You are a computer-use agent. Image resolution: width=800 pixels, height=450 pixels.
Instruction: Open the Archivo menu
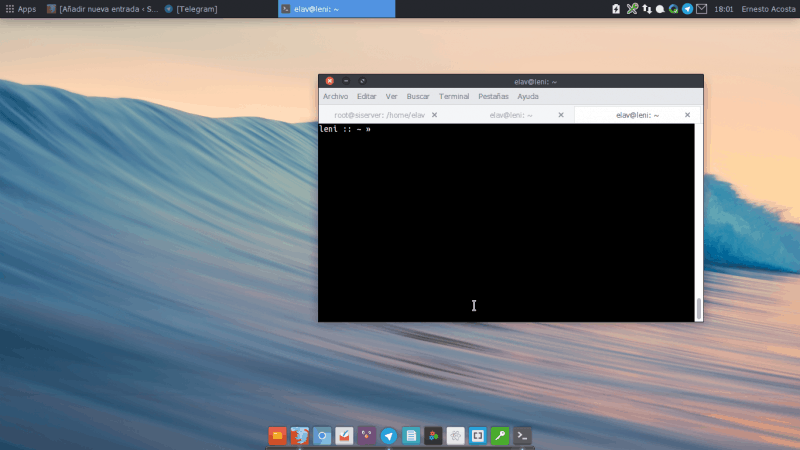pos(335,96)
